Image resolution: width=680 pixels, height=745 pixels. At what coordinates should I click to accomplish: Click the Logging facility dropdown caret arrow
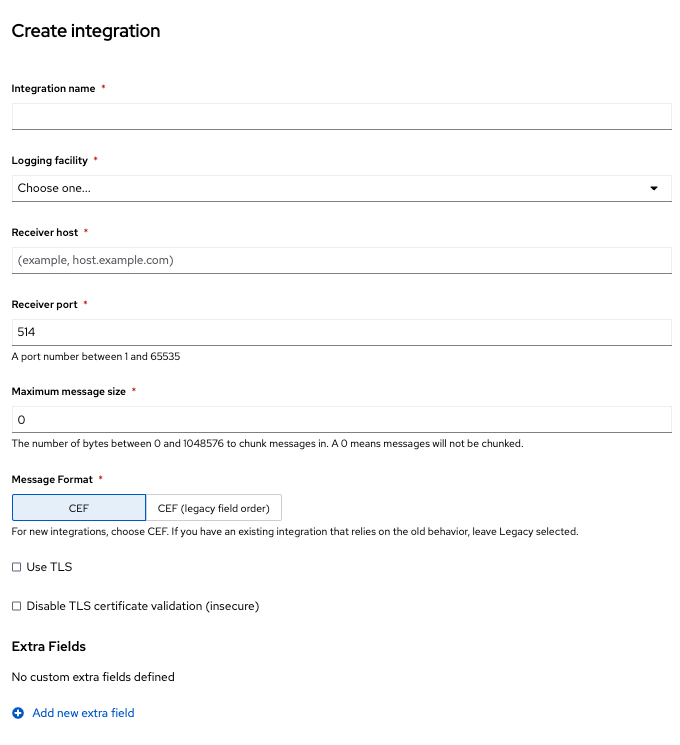pos(654,188)
